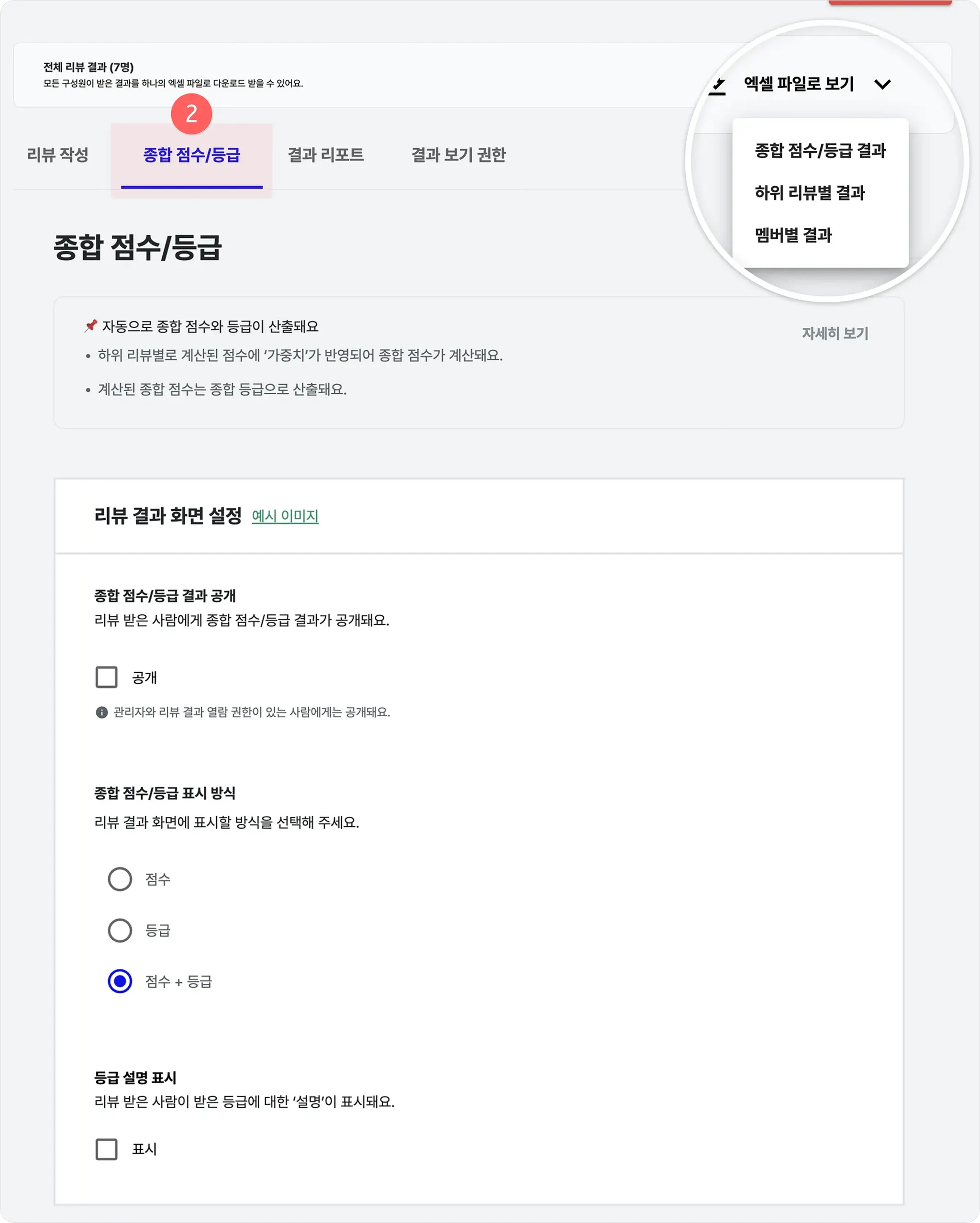The width and height of the screenshot is (980, 1223).
Task: Select the 종합 점수/등급 tab
Action: [x=192, y=155]
